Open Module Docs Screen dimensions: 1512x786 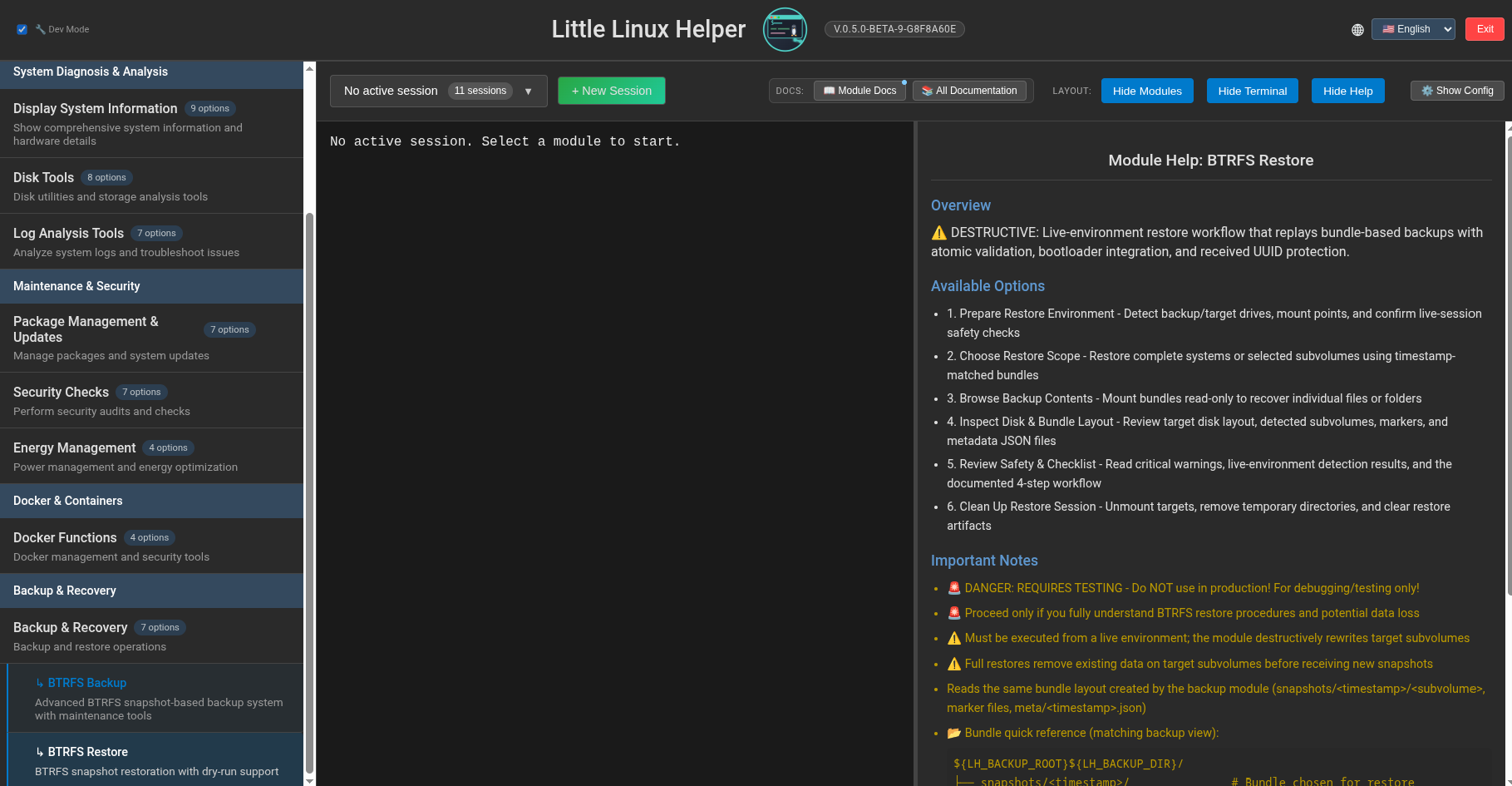point(859,91)
